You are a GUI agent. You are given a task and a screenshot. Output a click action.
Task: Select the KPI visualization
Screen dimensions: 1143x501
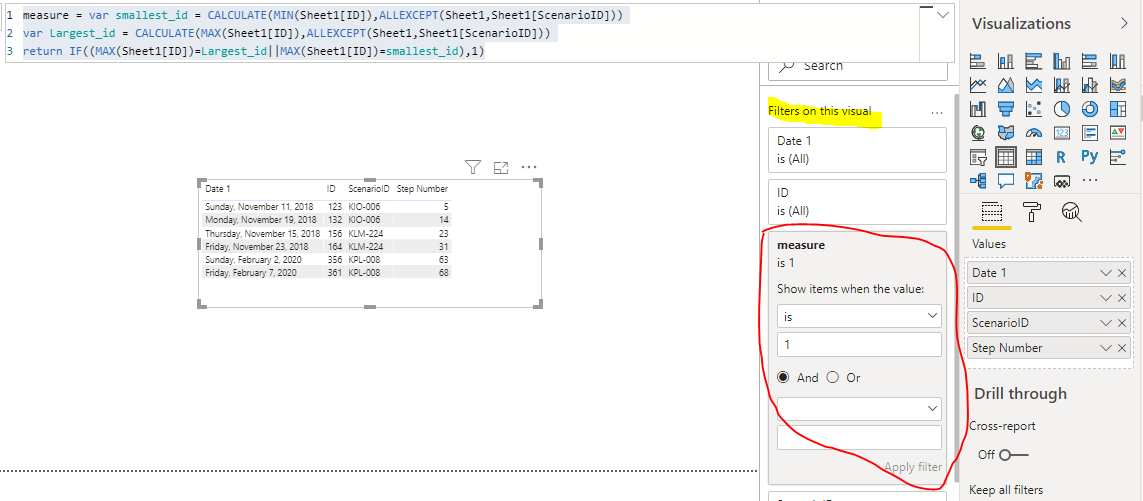[1117, 133]
